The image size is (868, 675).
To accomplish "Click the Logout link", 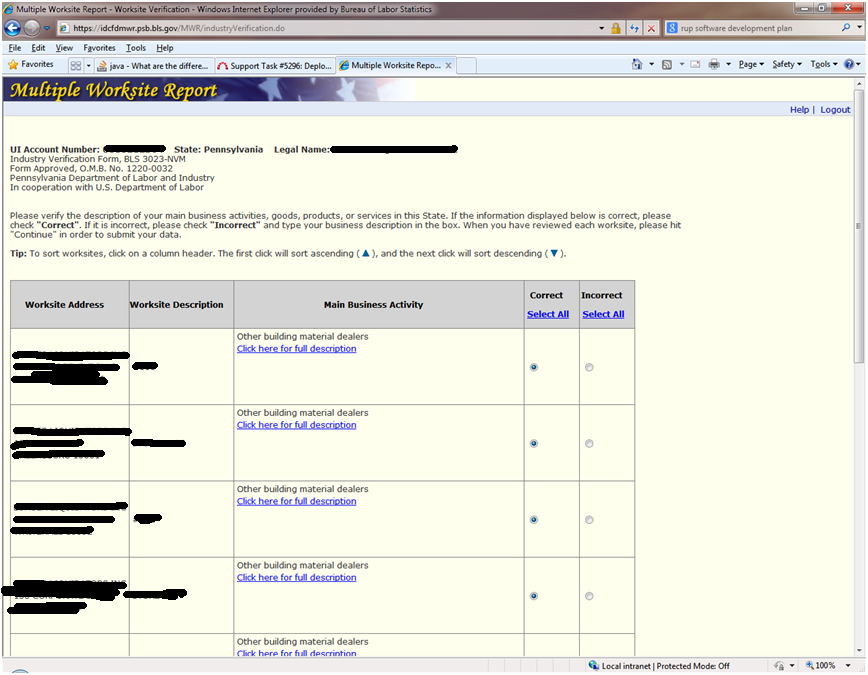I will tap(835, 110).
